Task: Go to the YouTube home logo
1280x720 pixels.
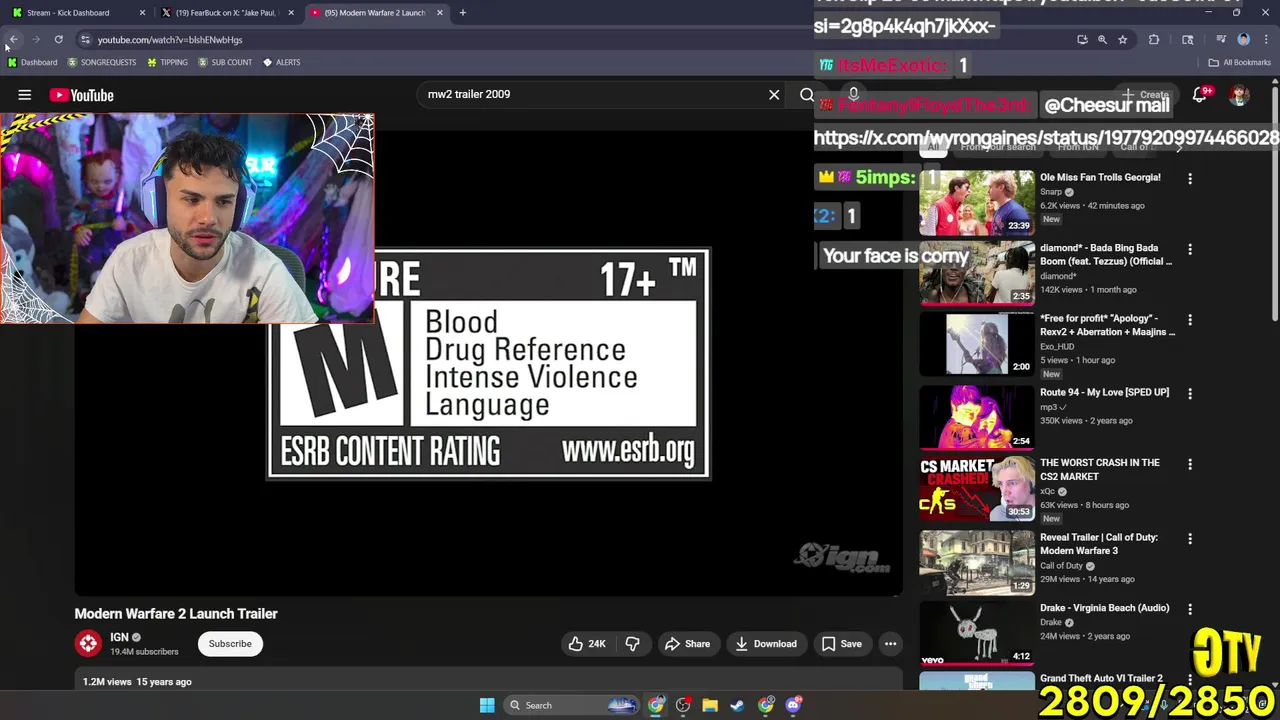Action: [x=81, y=95]
